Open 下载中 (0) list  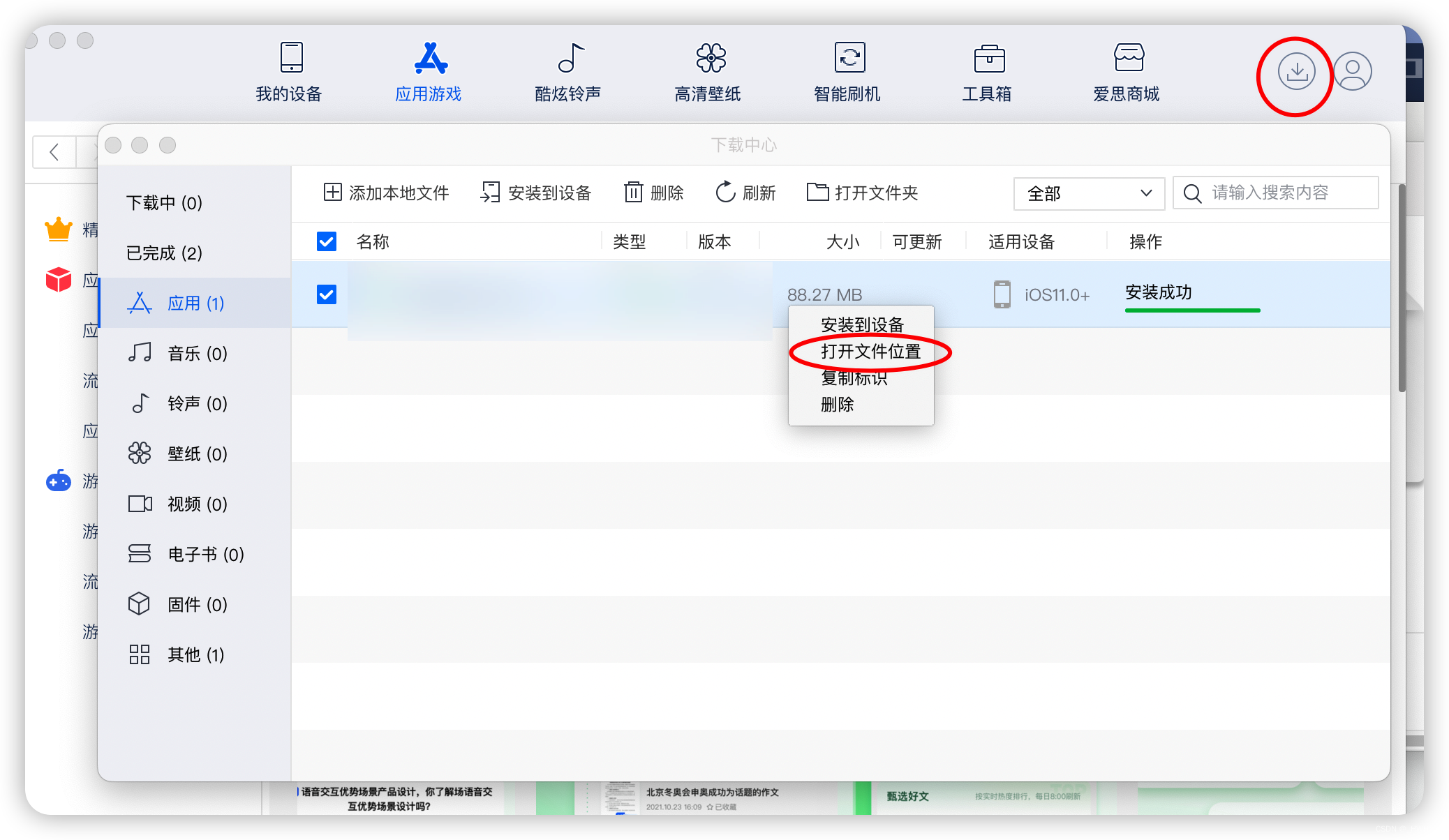point(165,202)
